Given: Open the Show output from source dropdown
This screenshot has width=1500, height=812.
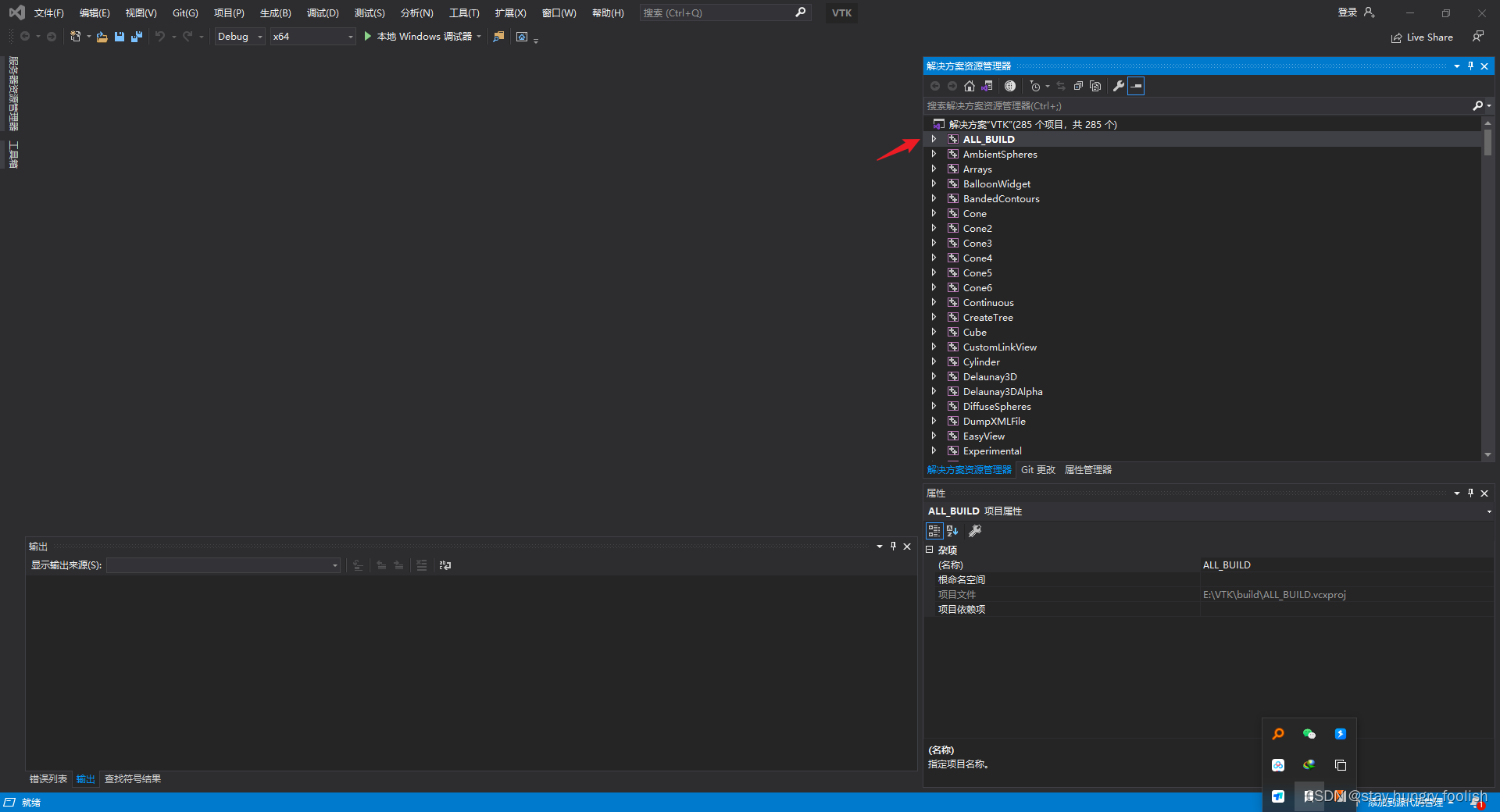Looking at the screenshot, I should pos(223,565).
